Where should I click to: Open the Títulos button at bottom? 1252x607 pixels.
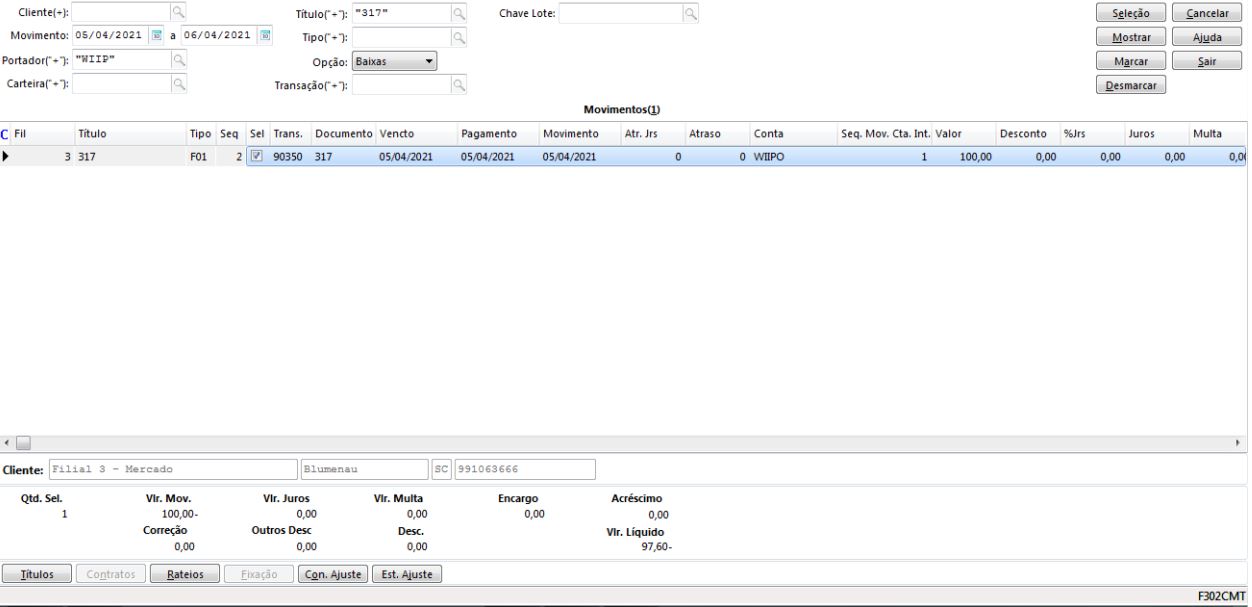click(x=37, y=574)
